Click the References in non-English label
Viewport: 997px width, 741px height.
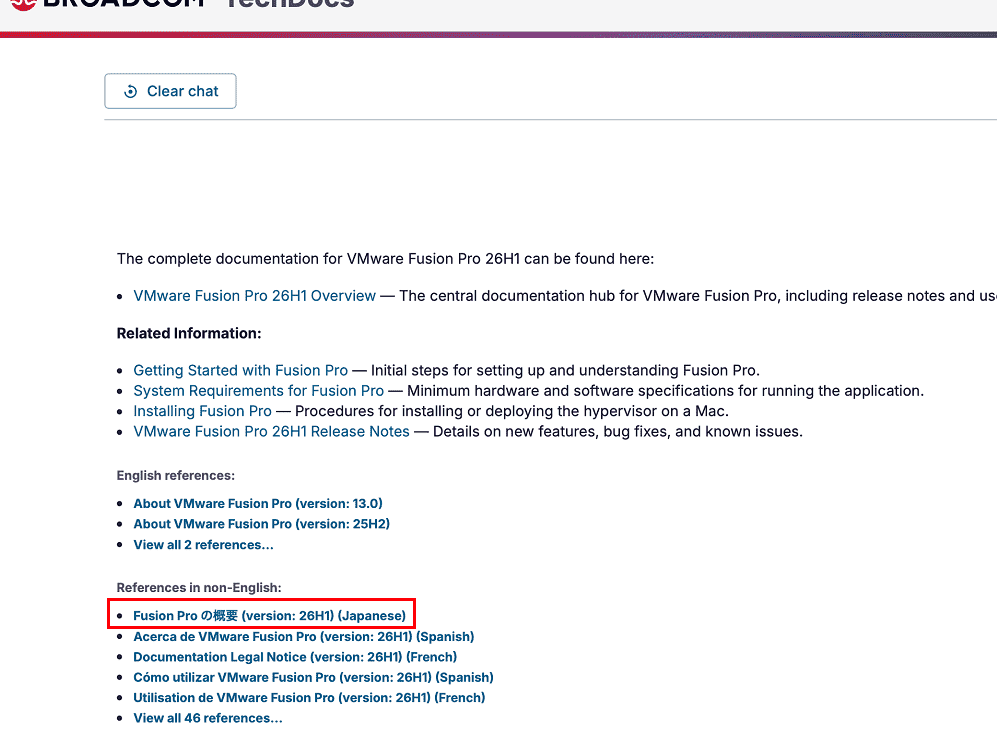point(199,588)
